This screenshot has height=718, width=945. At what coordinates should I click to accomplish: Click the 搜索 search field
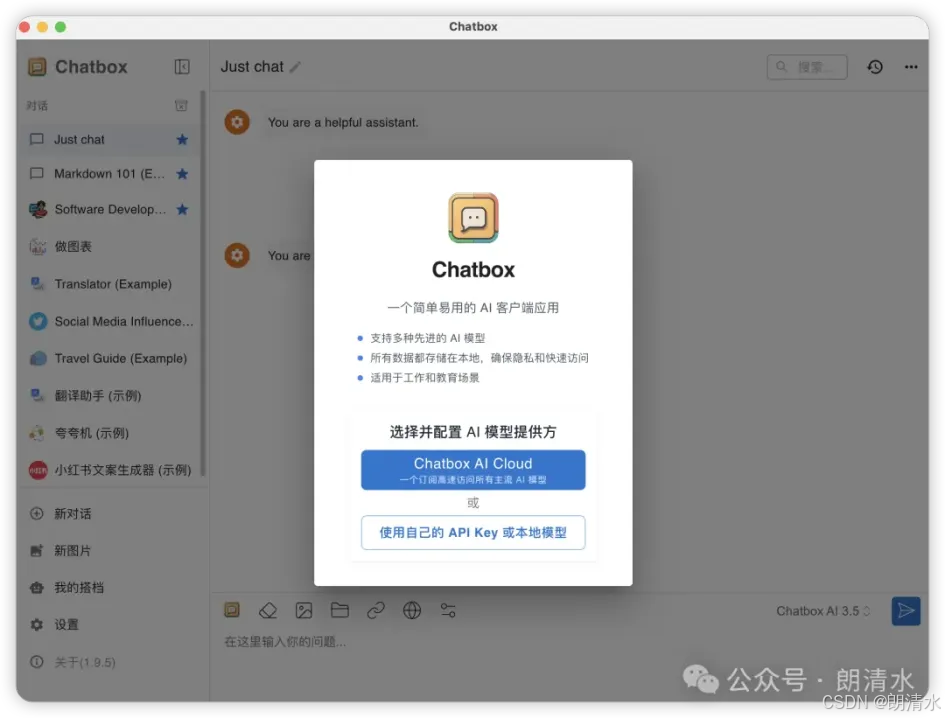tap(807, 67)
